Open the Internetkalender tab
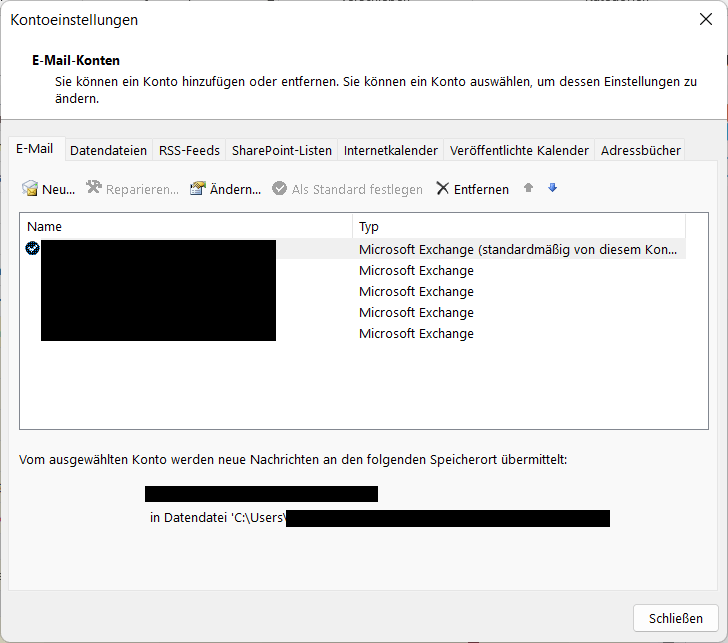Screen dimensions: 728x643 (390, 150)
